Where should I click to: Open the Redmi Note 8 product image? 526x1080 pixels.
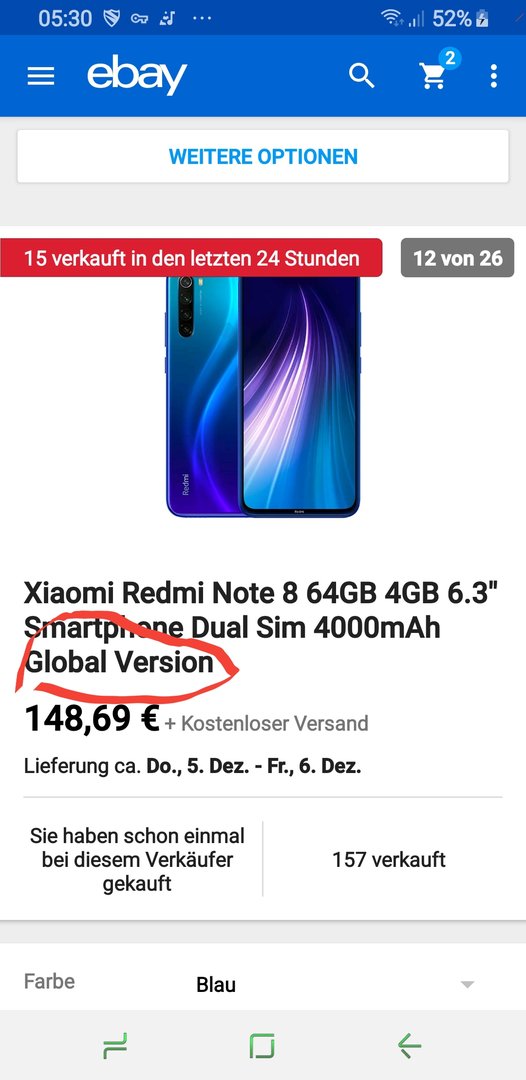[263, 397]
